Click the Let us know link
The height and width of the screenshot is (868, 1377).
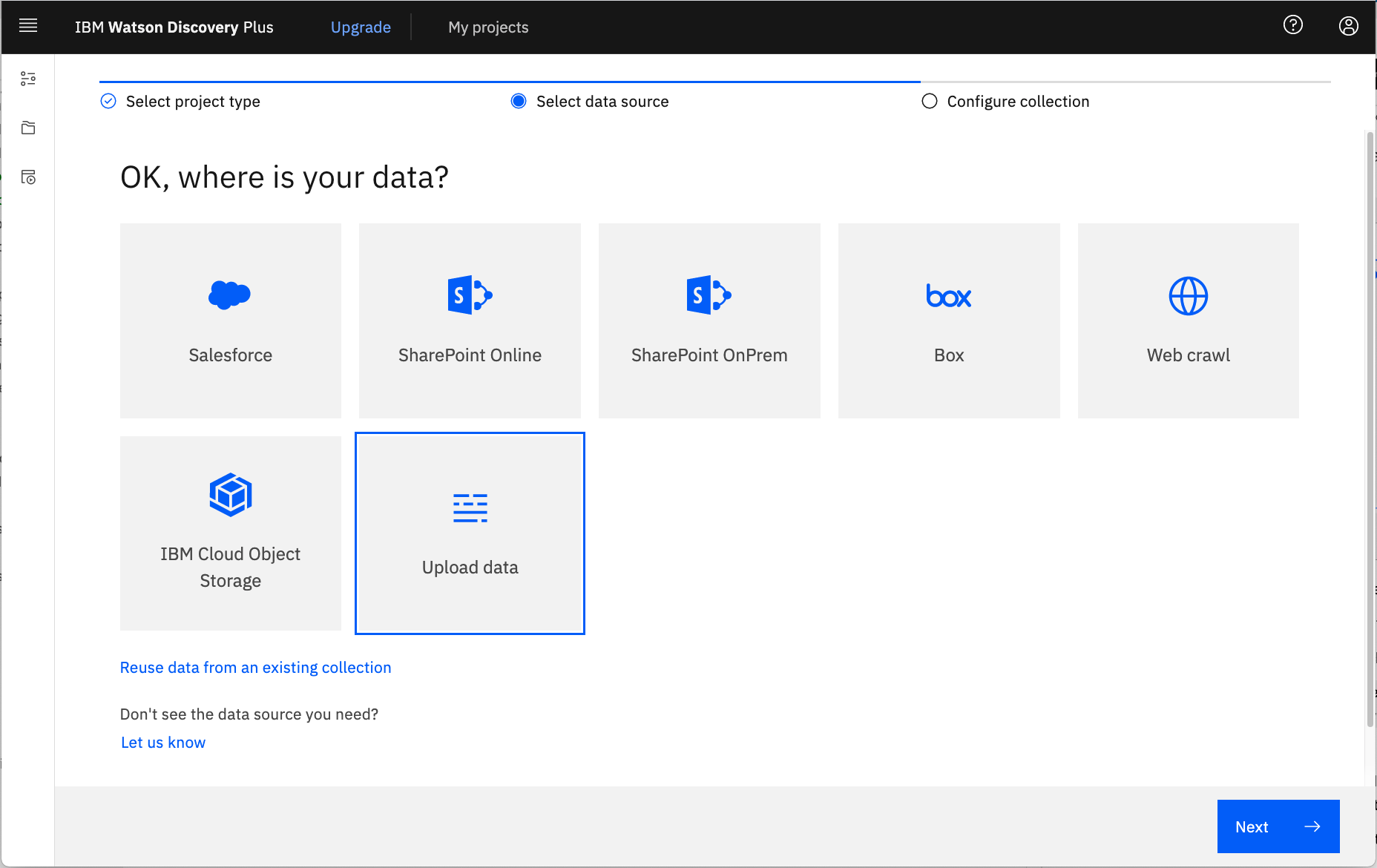(163, 743)
